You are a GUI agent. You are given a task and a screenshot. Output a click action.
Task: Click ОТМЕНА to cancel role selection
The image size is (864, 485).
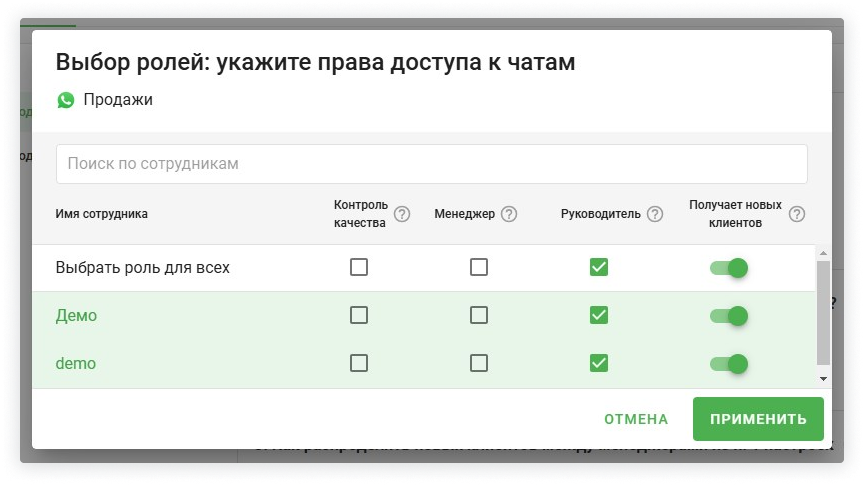(636, 419)
